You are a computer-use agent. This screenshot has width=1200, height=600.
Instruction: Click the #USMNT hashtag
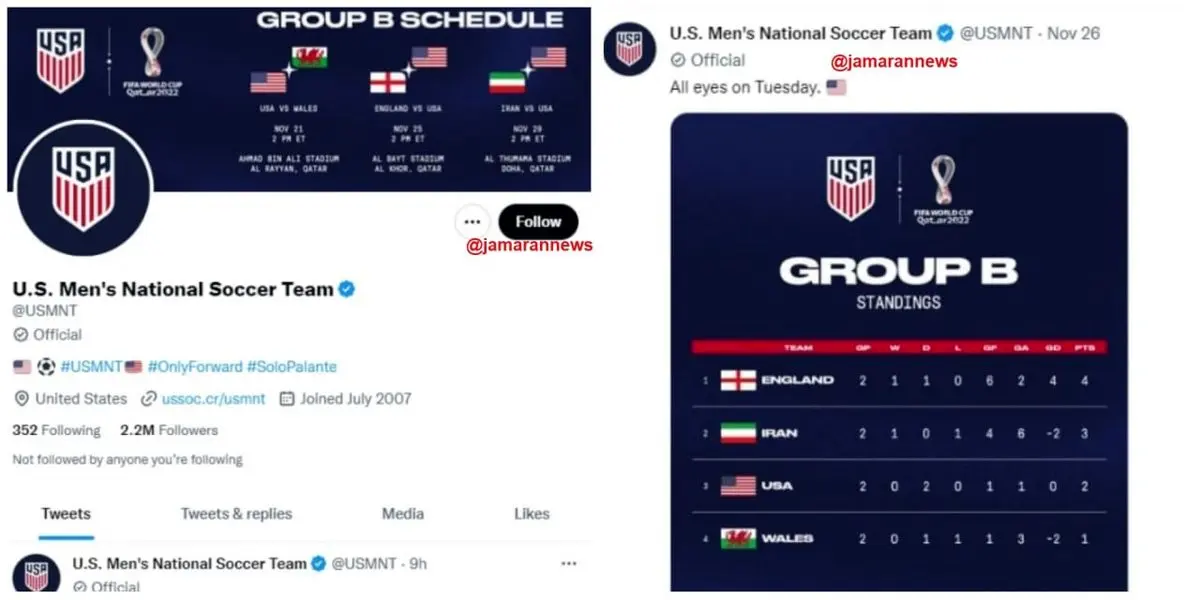(x=91, y=367)
